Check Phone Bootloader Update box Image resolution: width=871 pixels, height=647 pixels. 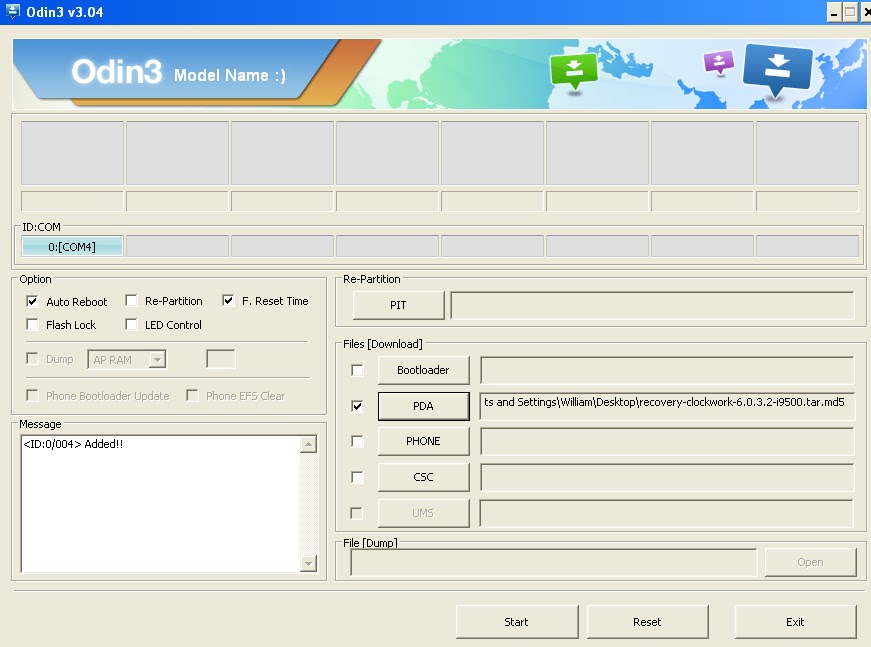[32, 395]
